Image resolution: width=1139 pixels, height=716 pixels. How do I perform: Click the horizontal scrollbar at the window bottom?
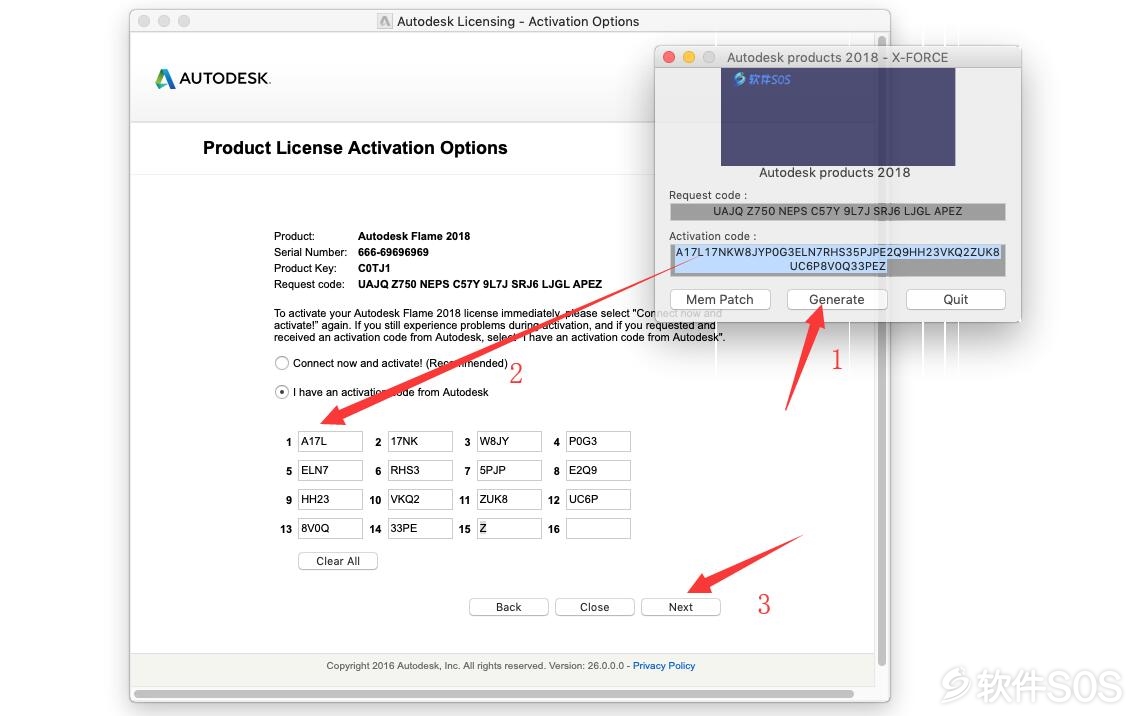click(494, 694)
